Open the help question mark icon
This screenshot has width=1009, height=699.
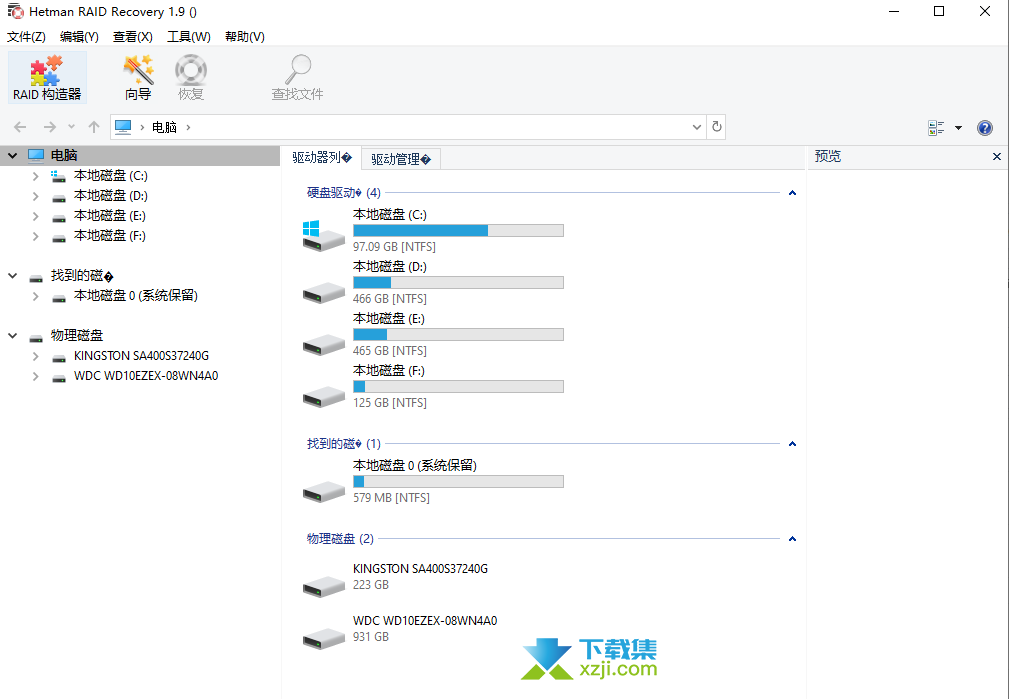pyautogui.click(x=985, y=127)
